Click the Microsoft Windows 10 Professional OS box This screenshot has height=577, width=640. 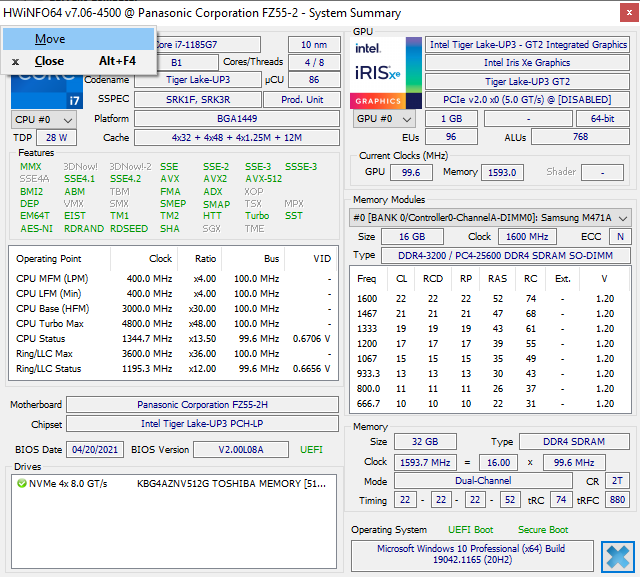pos(471,555)
